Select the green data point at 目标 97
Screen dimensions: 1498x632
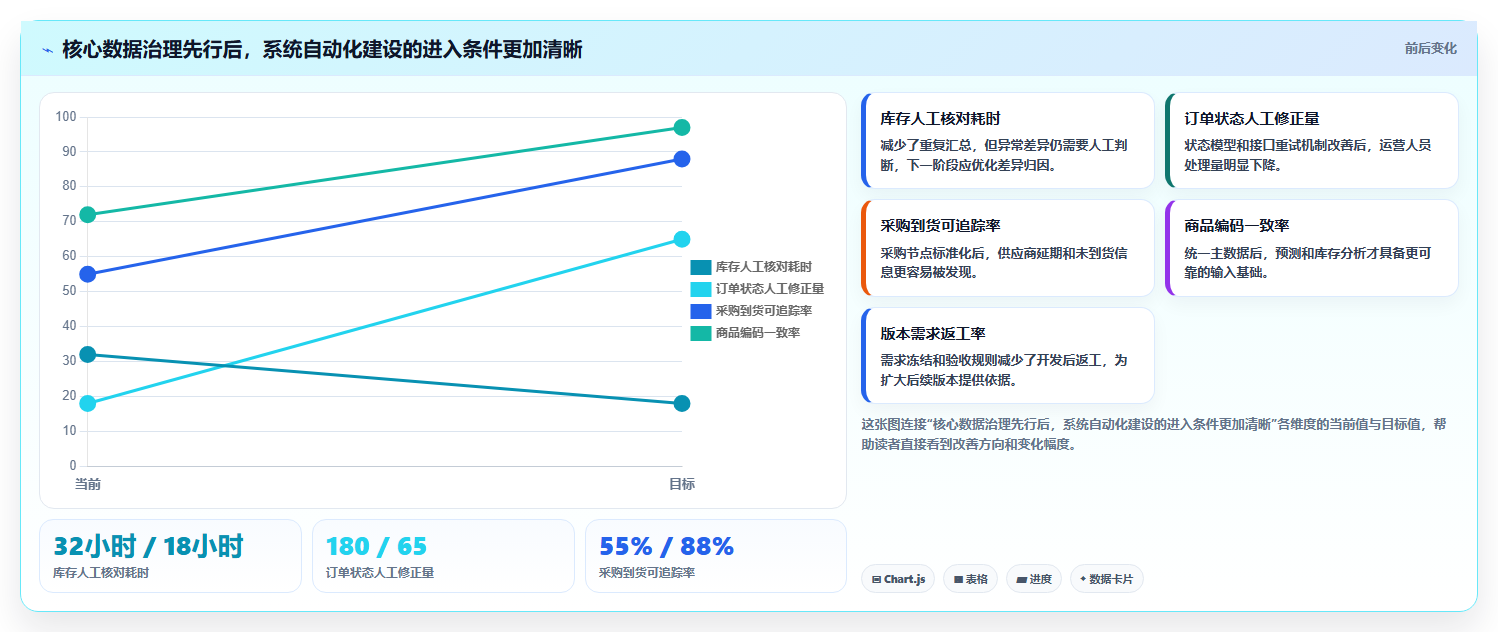click(x=682, y=127)
